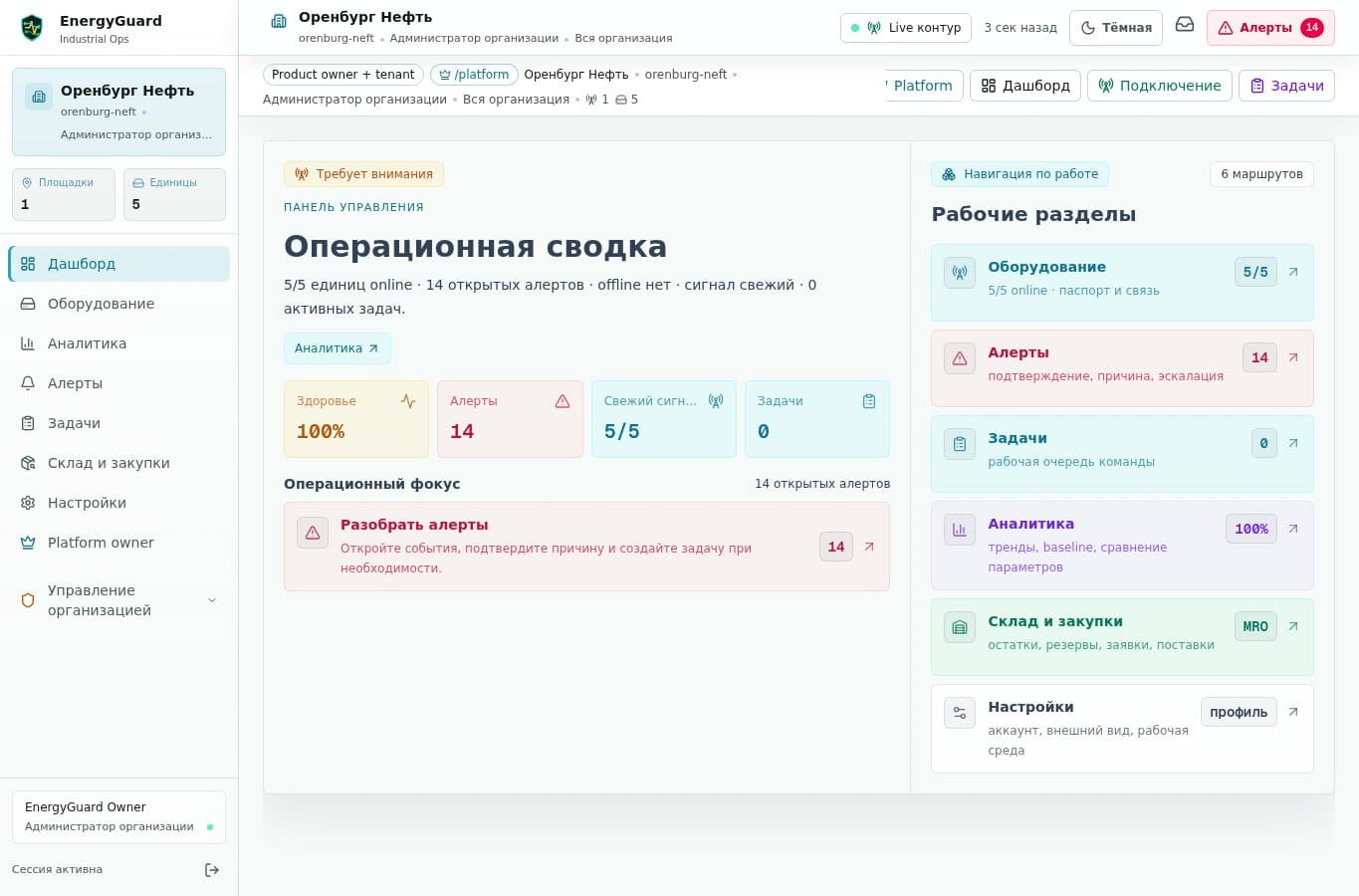Click the Площадки counter card
Viewport: 1359px width, 896px height.
pos(64,194)
